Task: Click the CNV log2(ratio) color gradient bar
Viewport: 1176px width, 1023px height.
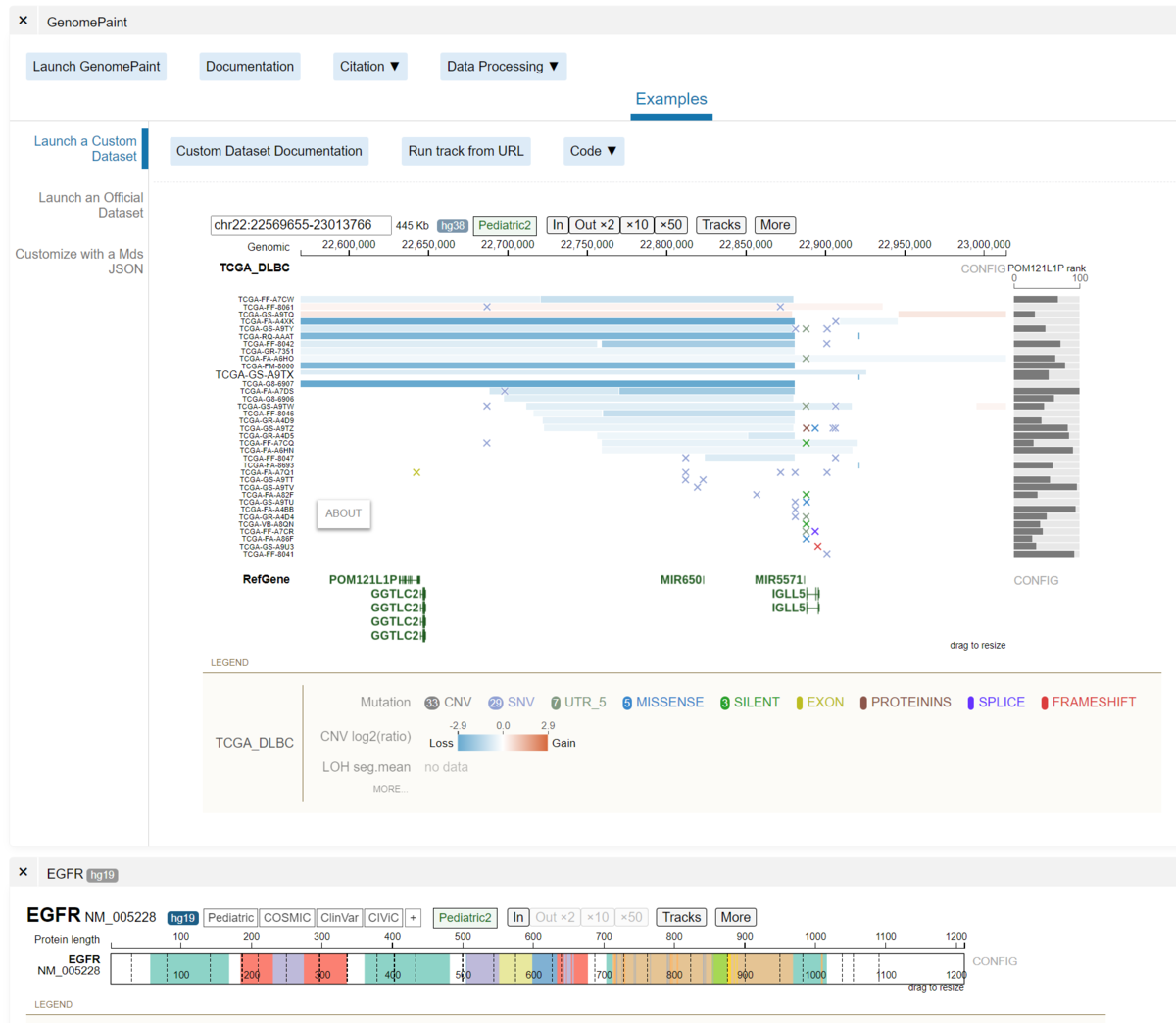Action: pos(503,743)
